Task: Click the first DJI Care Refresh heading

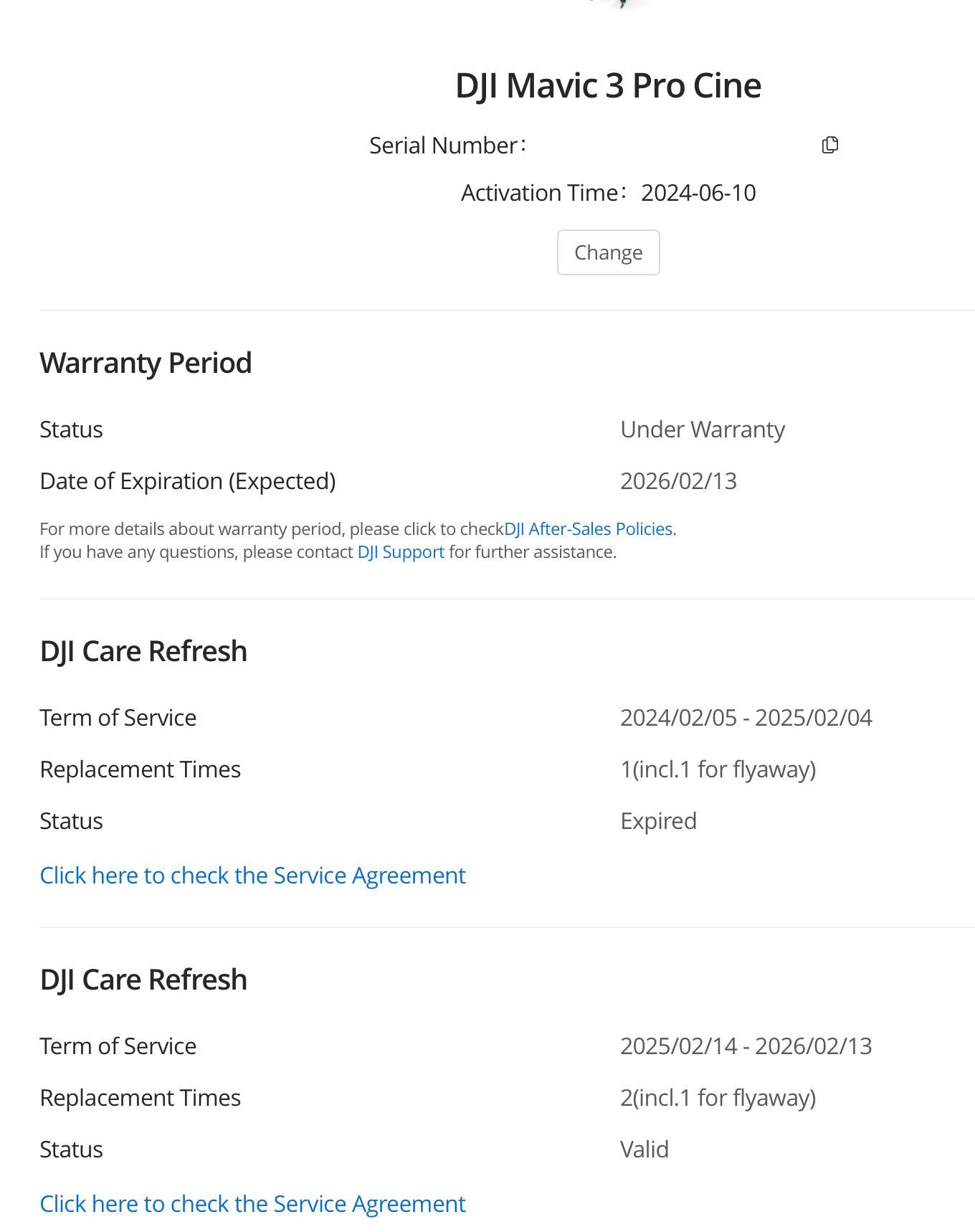Action: point(143,651)
